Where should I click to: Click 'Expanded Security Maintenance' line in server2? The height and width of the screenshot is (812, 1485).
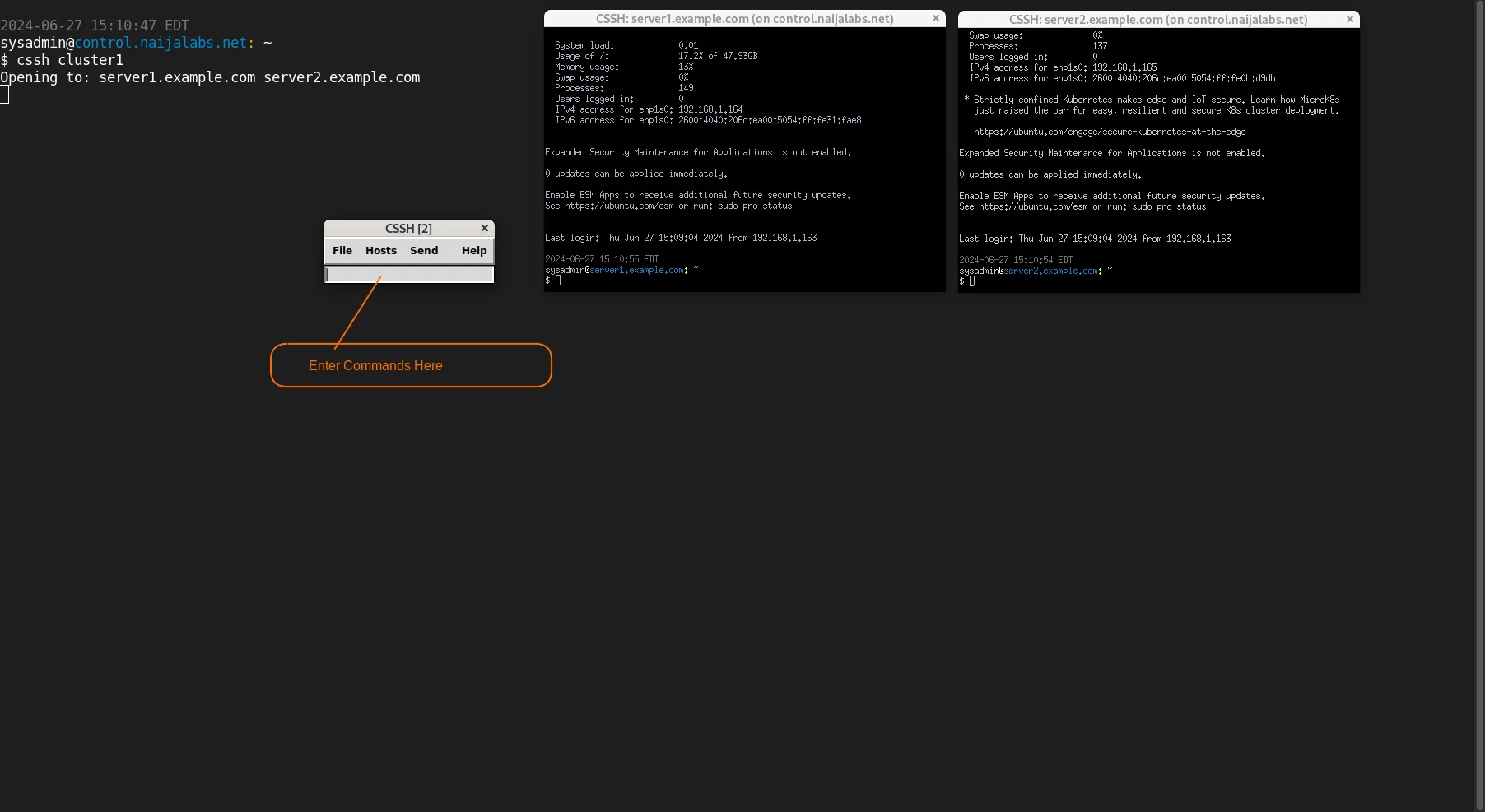point(1112,153)
